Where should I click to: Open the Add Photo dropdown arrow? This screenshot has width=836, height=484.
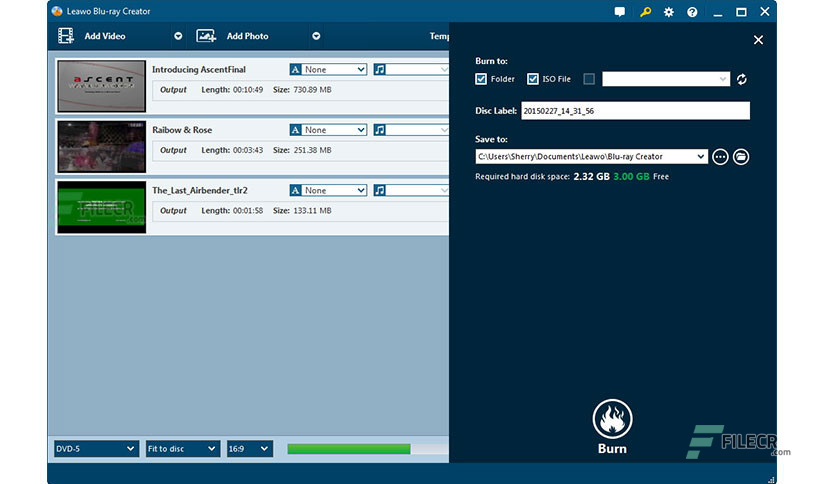tap(316, 36)
